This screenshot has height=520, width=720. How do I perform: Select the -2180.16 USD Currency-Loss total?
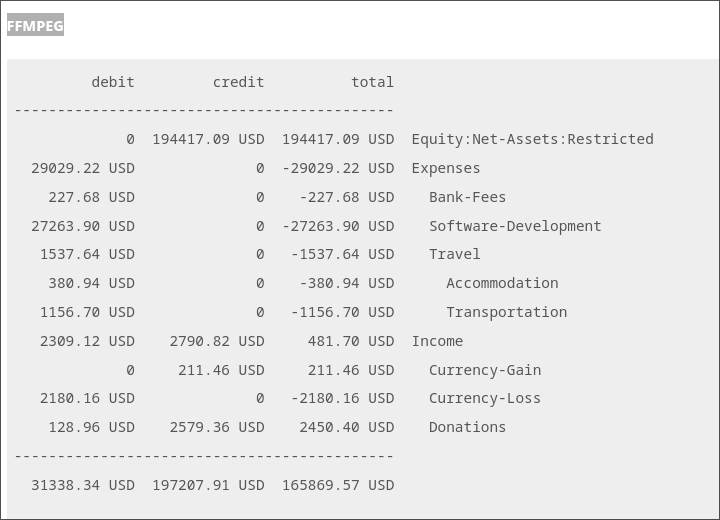tap(343, 398)
